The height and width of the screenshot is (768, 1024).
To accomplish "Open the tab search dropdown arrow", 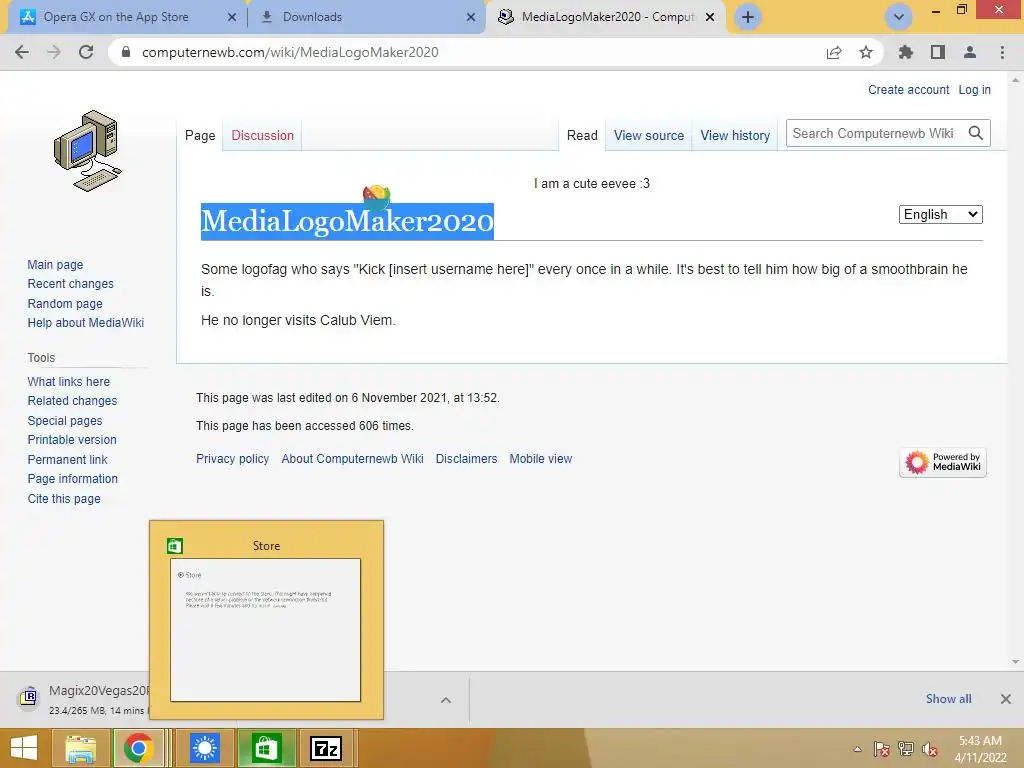I will [899, 17].
